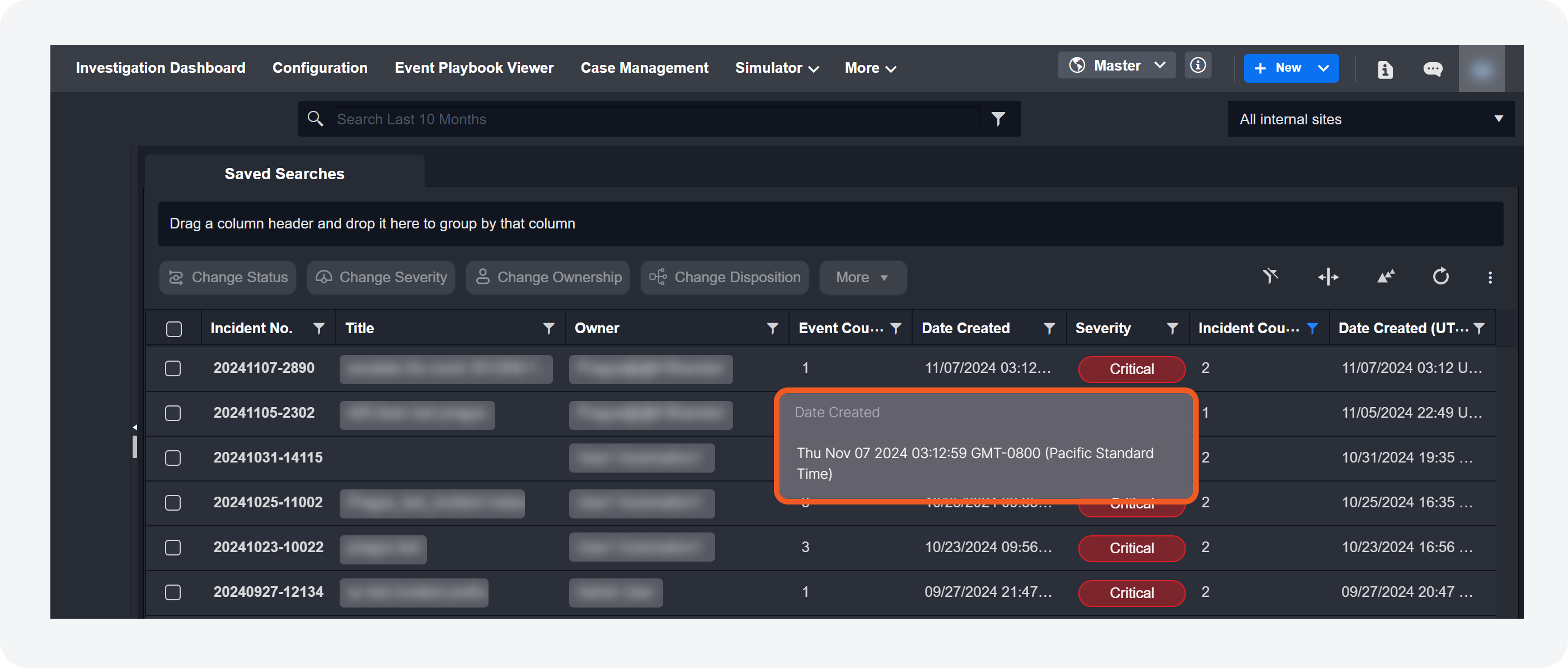The image size is (1568, 668).
Task: Expand the More actions dropdown in toolbar
Action: pyautogui.click(x=862, y=278)
